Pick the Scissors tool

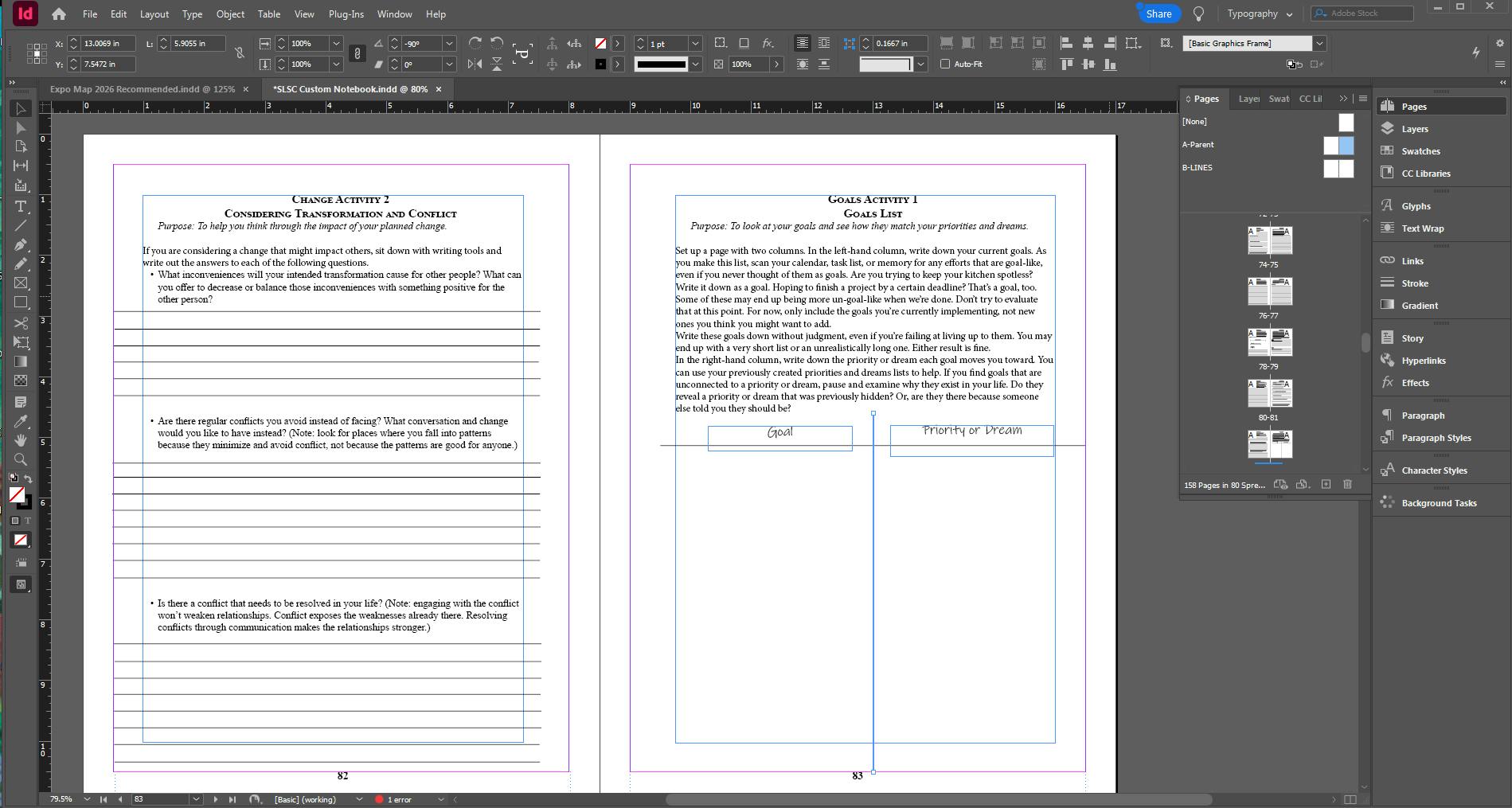(x=21, y=323)
